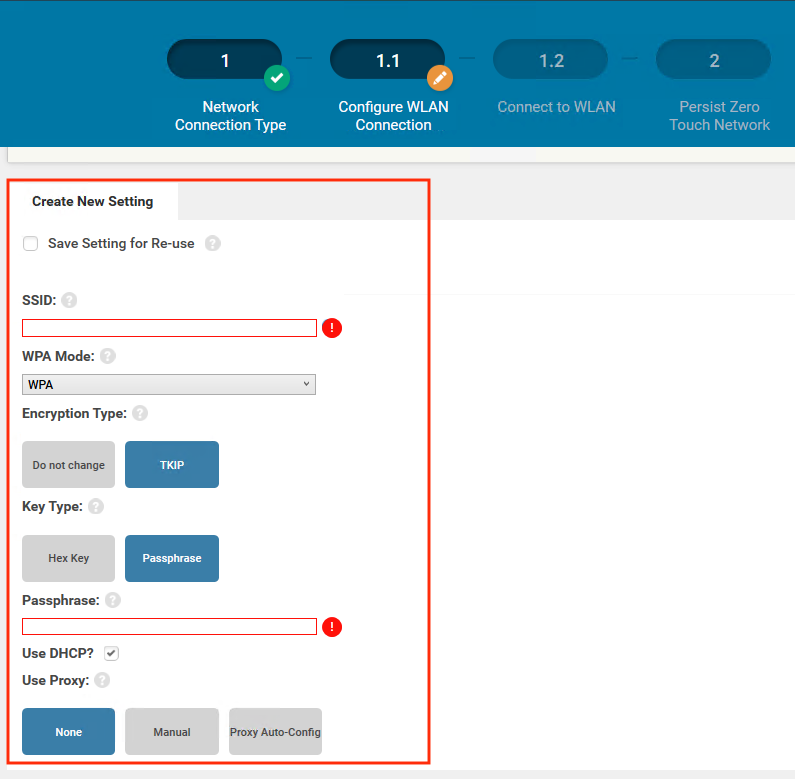Image resolution: width=795 pixels, height=779 pixels.
Task: Select TKIP encryption type
Action: pos(172,465)
